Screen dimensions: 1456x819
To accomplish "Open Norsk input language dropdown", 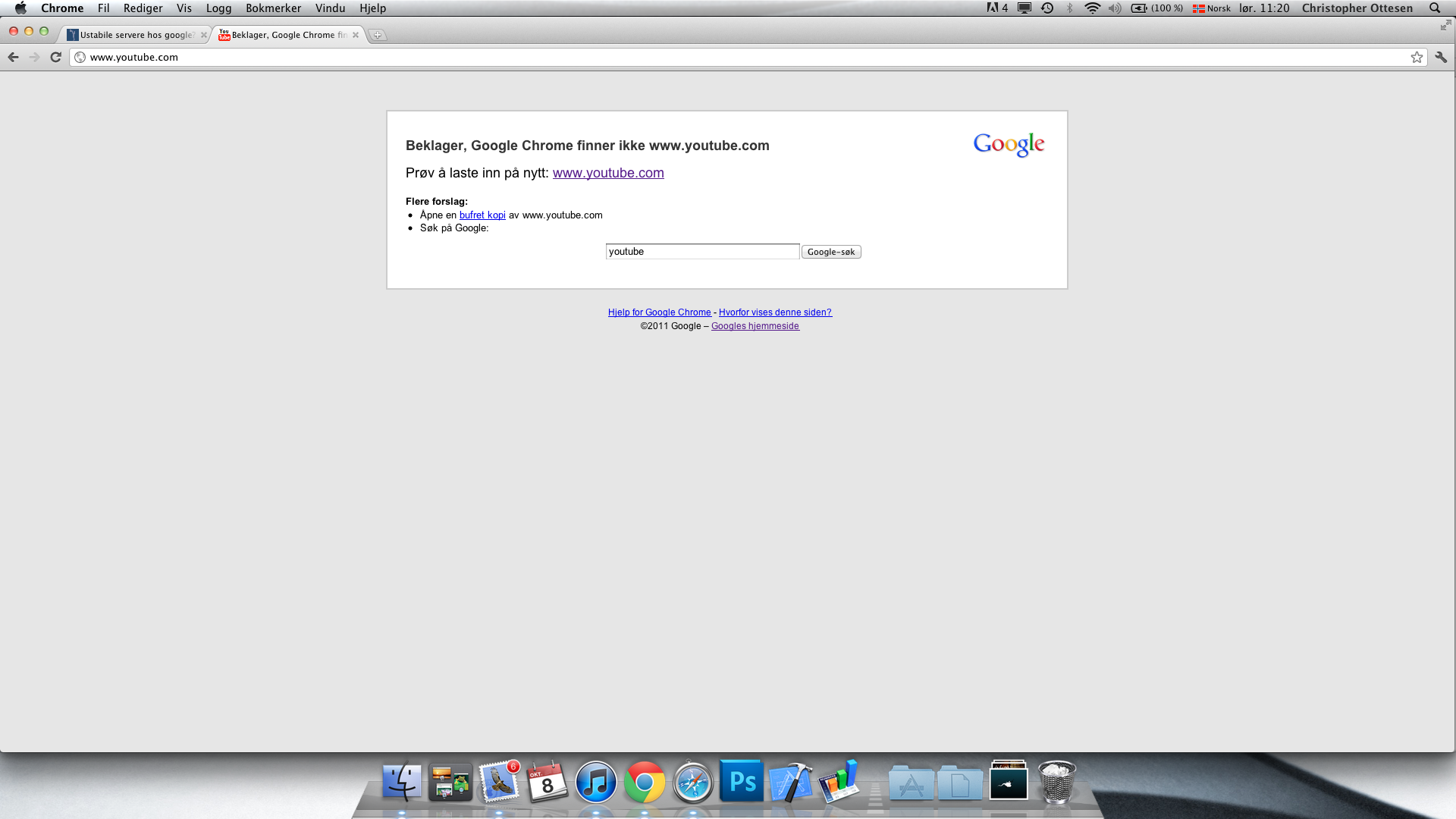I will pyautogui.click(x=1211, y=8).
